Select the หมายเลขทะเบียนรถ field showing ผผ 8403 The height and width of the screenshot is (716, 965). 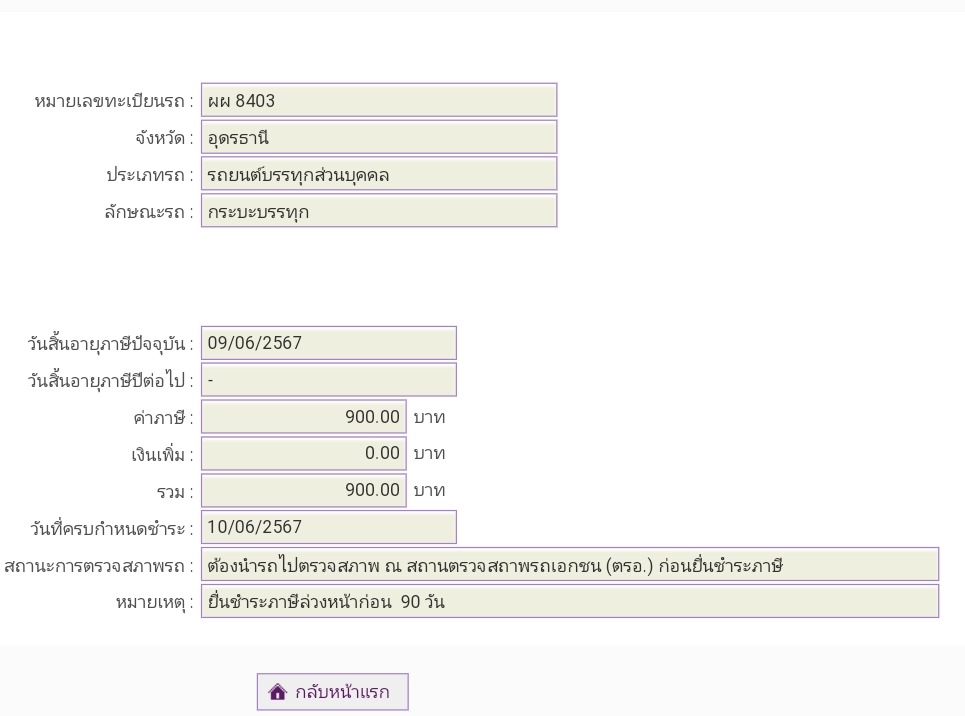tap(379, 100)
